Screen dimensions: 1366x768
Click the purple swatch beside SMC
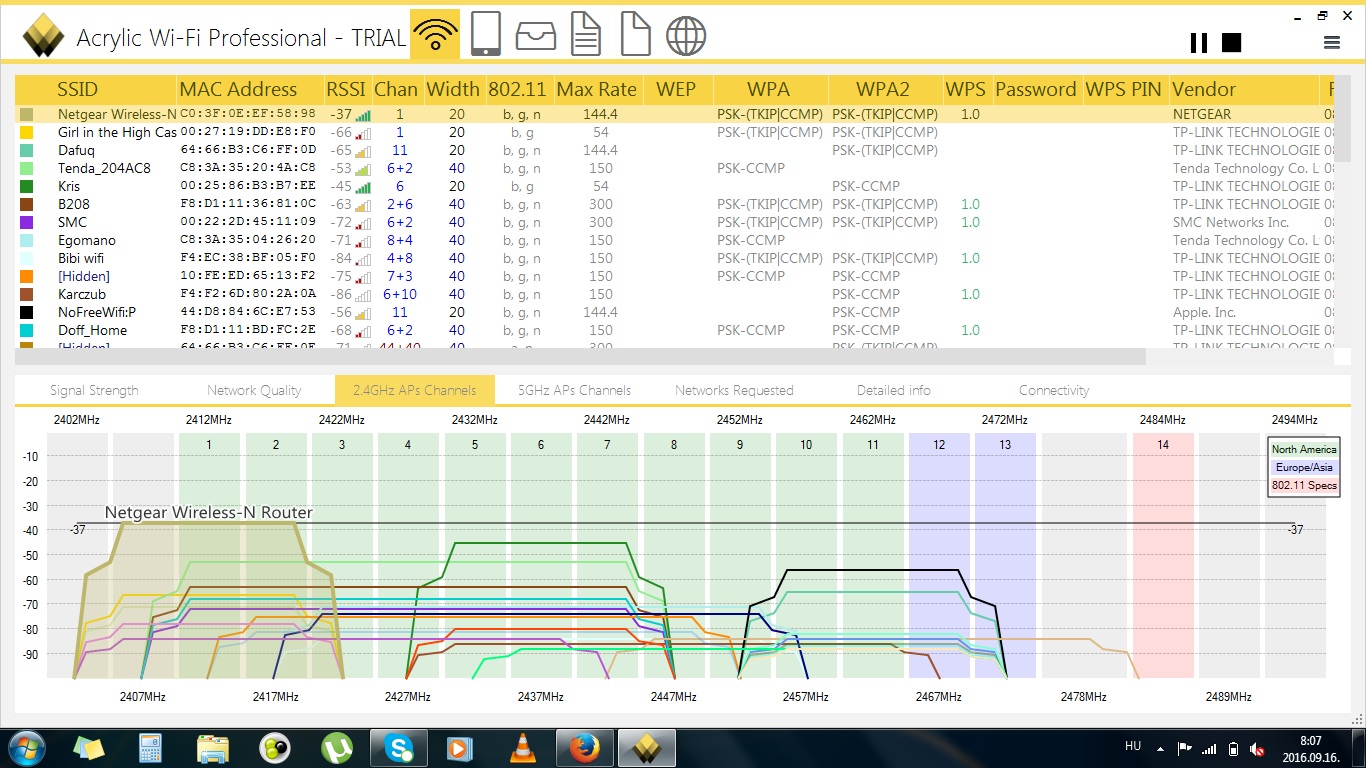tap(27, 222)
